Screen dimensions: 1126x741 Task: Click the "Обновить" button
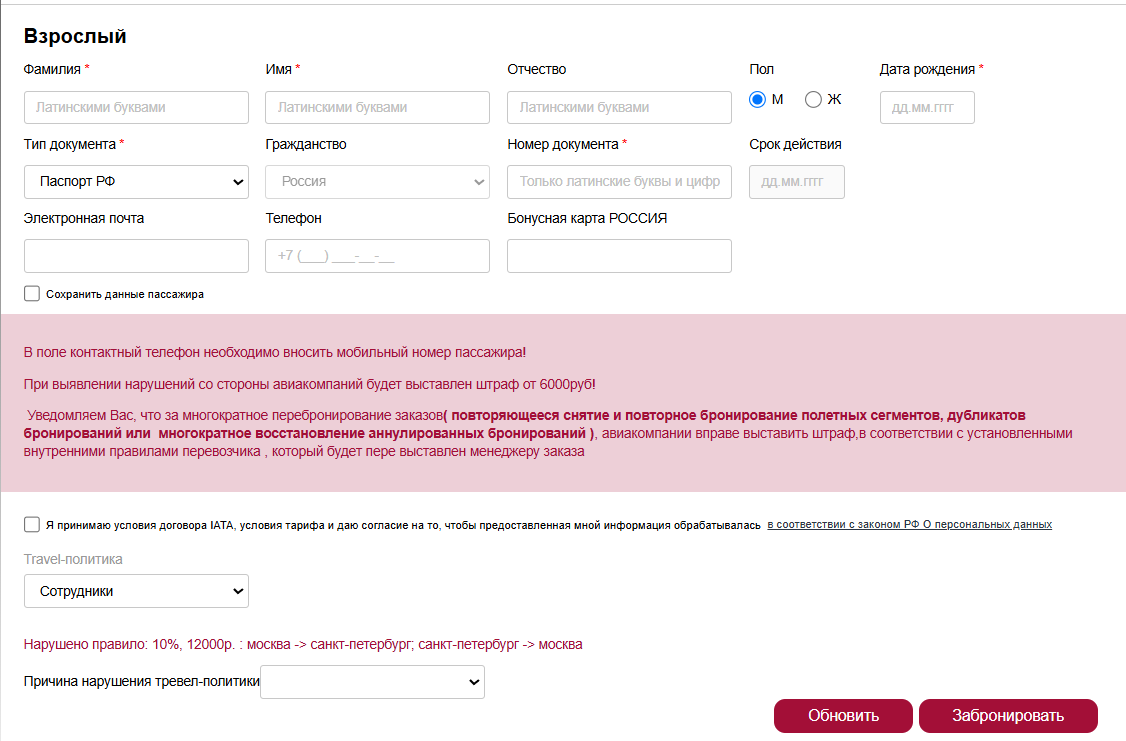tap(843, 716)
